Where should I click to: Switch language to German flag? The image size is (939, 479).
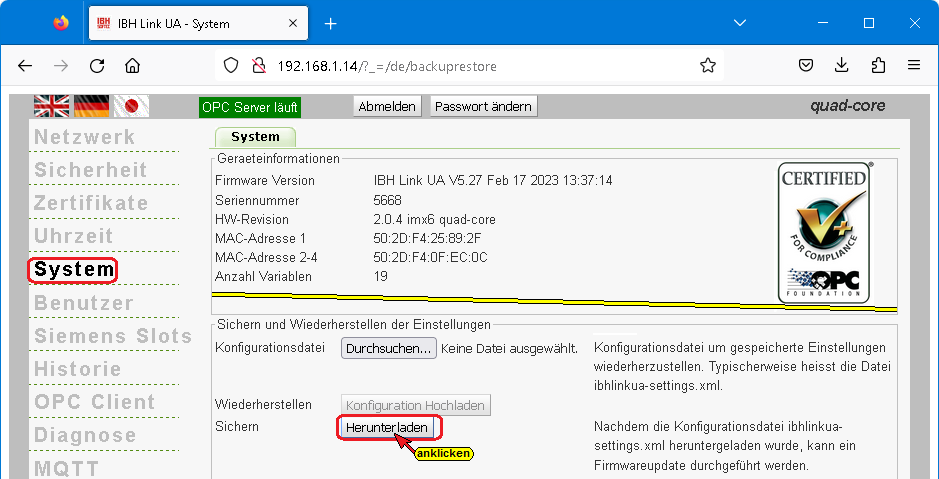coord(92,106)
